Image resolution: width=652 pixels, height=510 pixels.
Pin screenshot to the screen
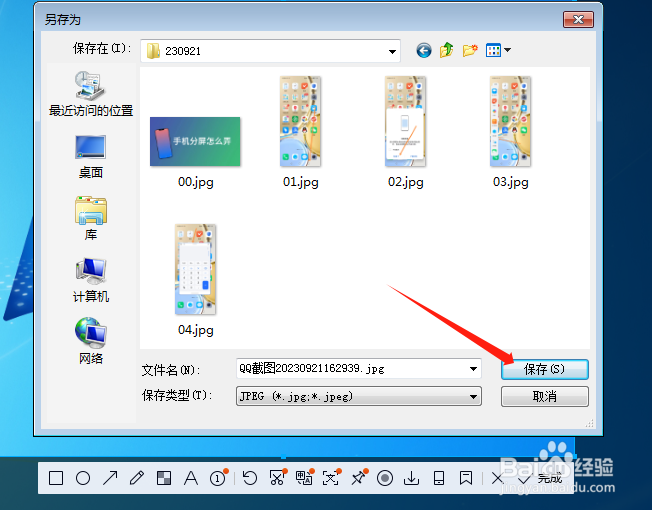(359, 478)
